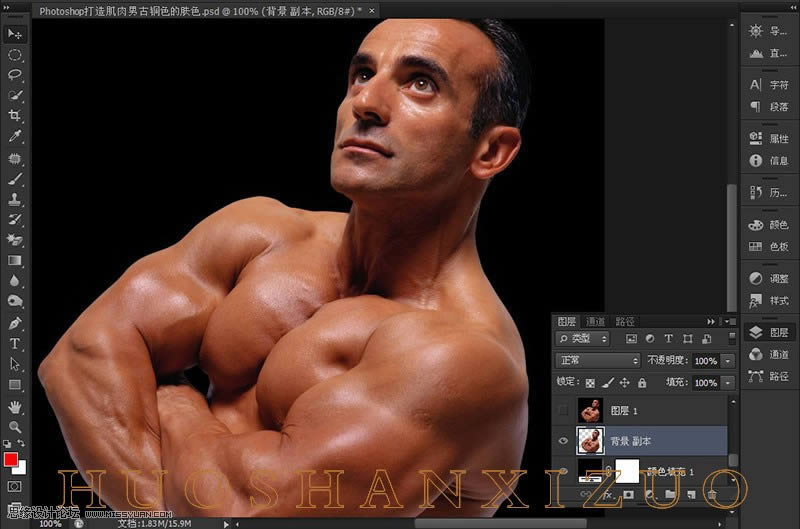Screen dimensions: 800x529
Task: Select the Pen tool
Action: click(15, 323)
